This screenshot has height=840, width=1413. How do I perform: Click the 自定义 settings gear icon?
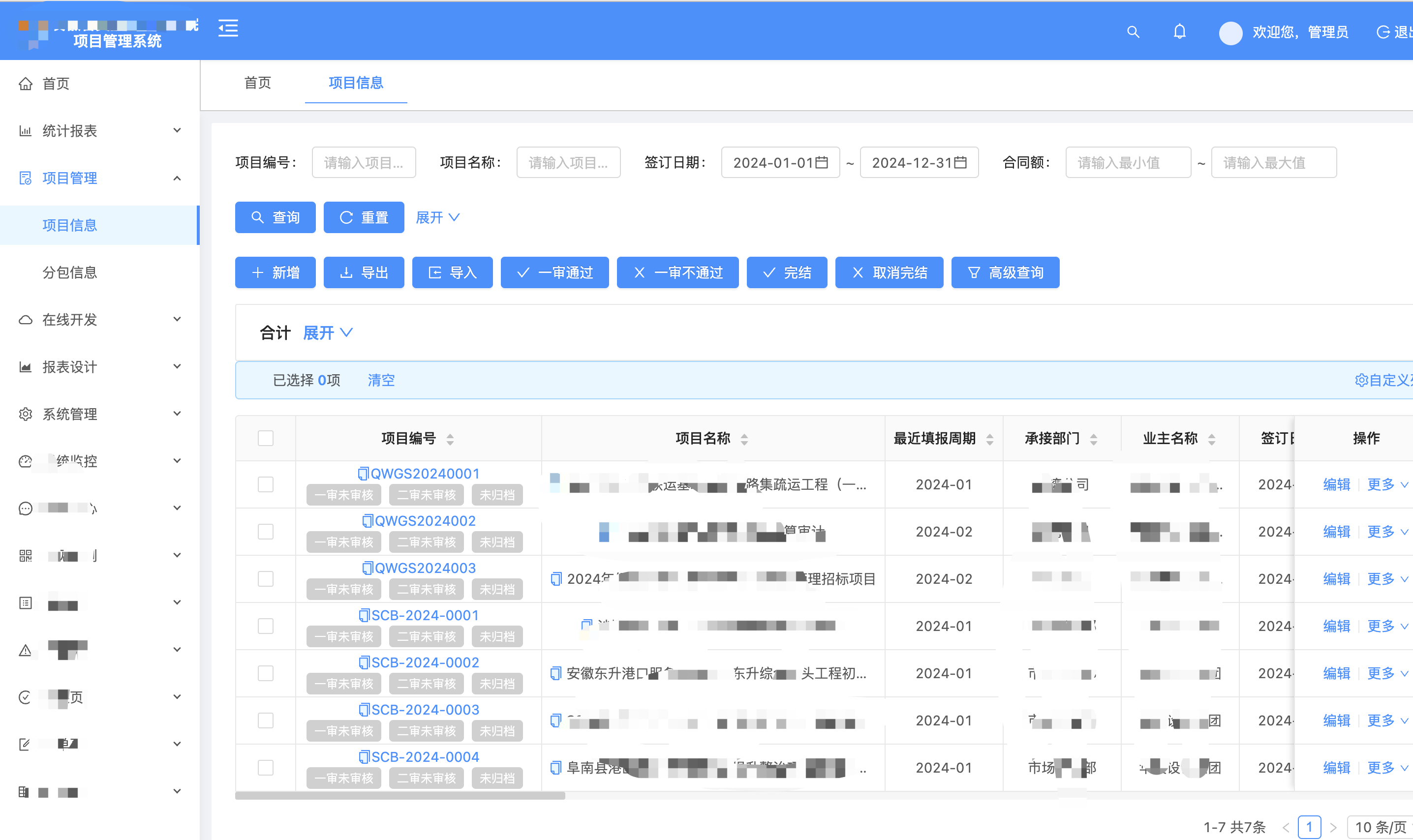[x=1361, y=380]
